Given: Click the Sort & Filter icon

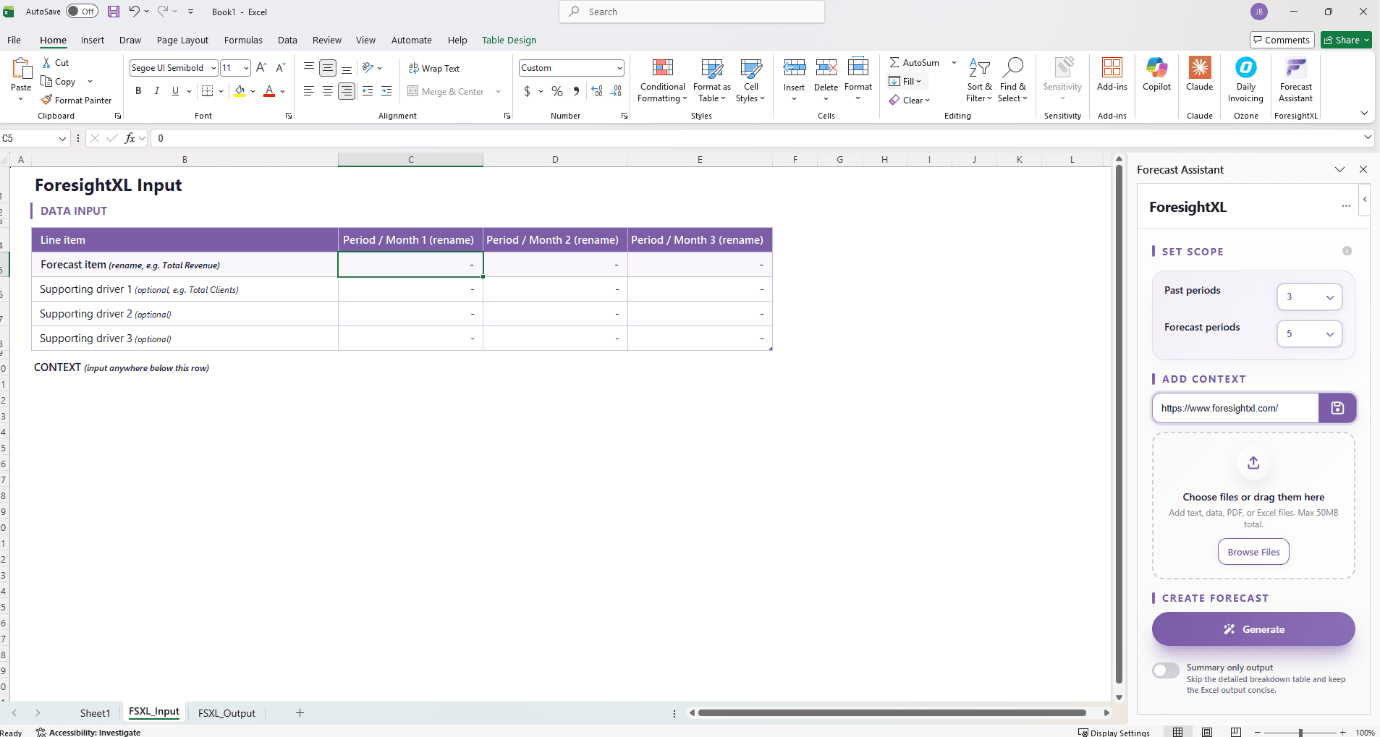Looking at the screenshot, I should 979,68.
